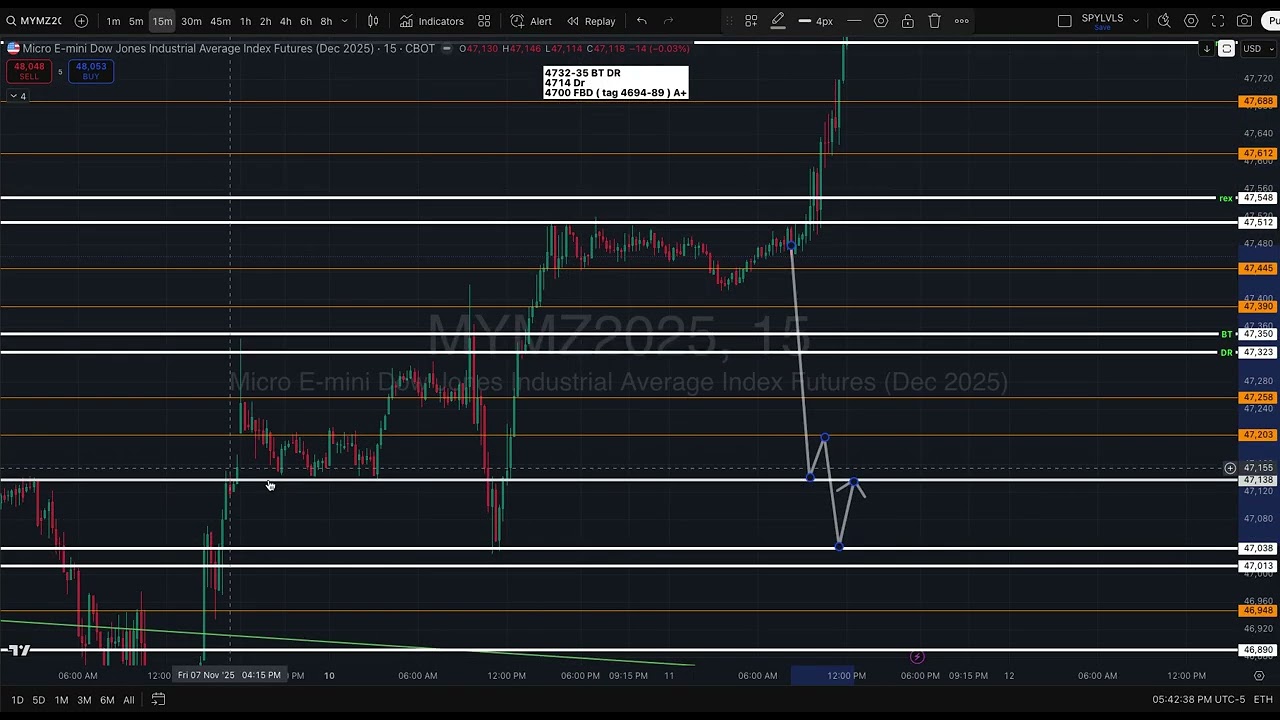The height and width of the screenshot is (720, 1280).
Task: Toggle the ETH session selector
Action: 1261,700
